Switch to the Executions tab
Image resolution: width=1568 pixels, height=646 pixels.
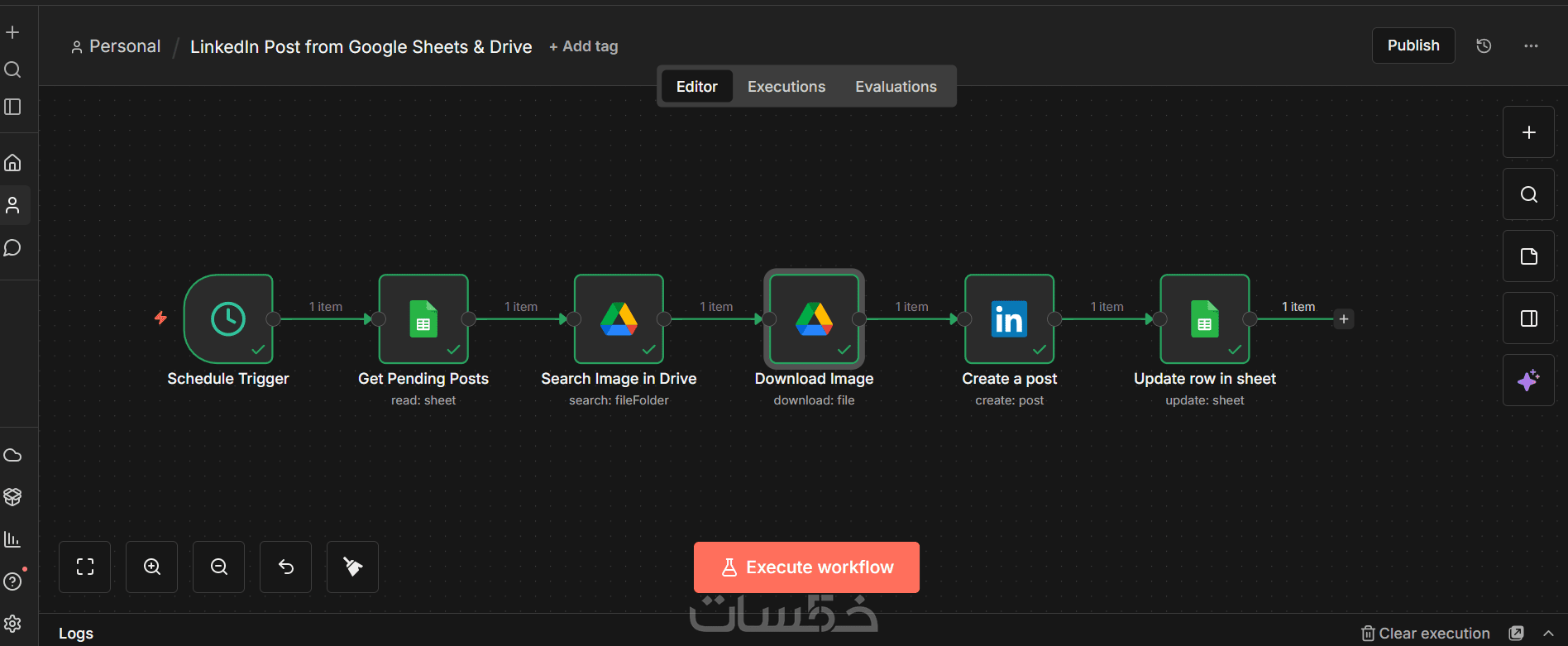click(x=786, y=87)
